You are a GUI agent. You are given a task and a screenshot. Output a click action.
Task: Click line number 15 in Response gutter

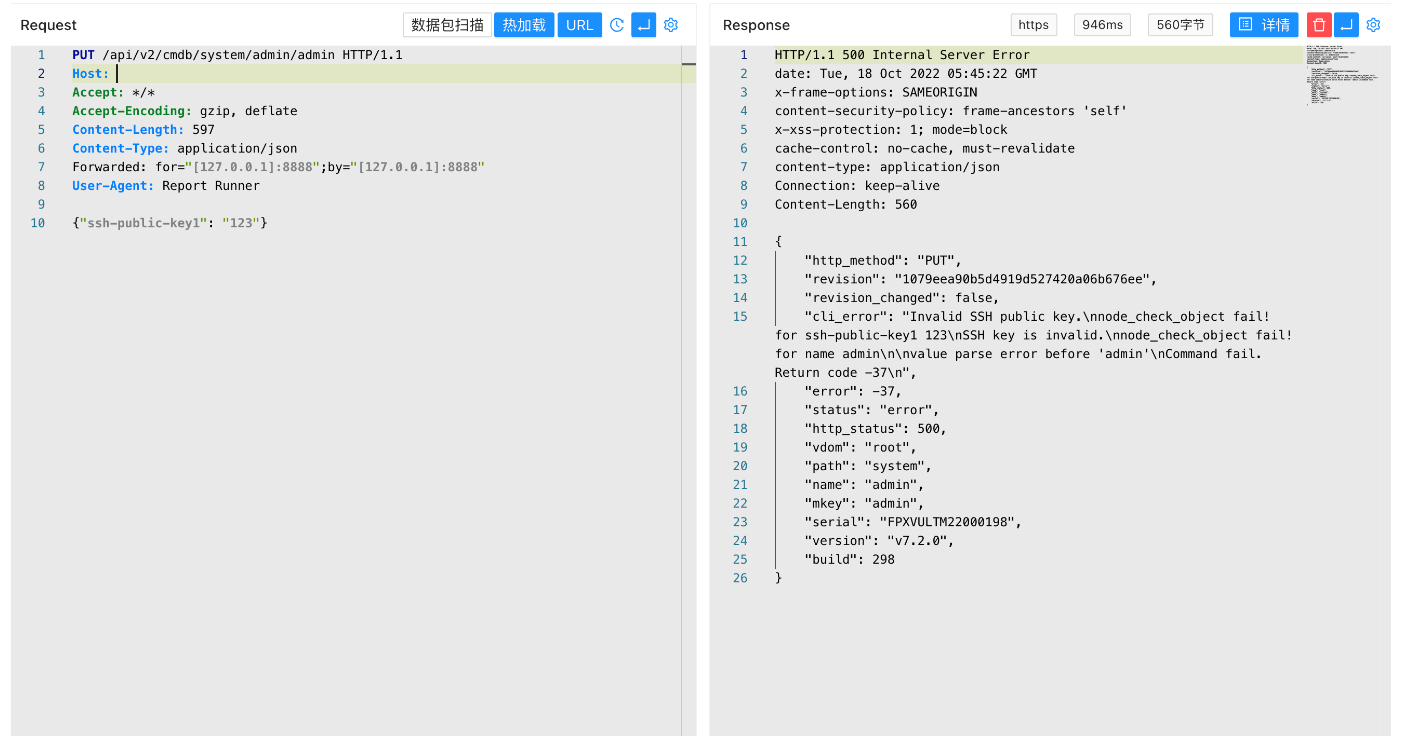(x=740, y=317)
